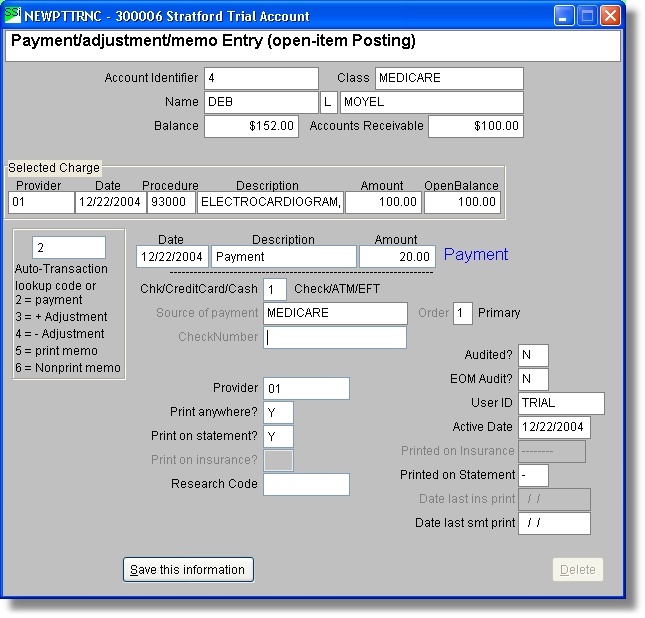Click the Printed on Statement field
This screenshot has width=645, height=618.
[x=534, y=475]
